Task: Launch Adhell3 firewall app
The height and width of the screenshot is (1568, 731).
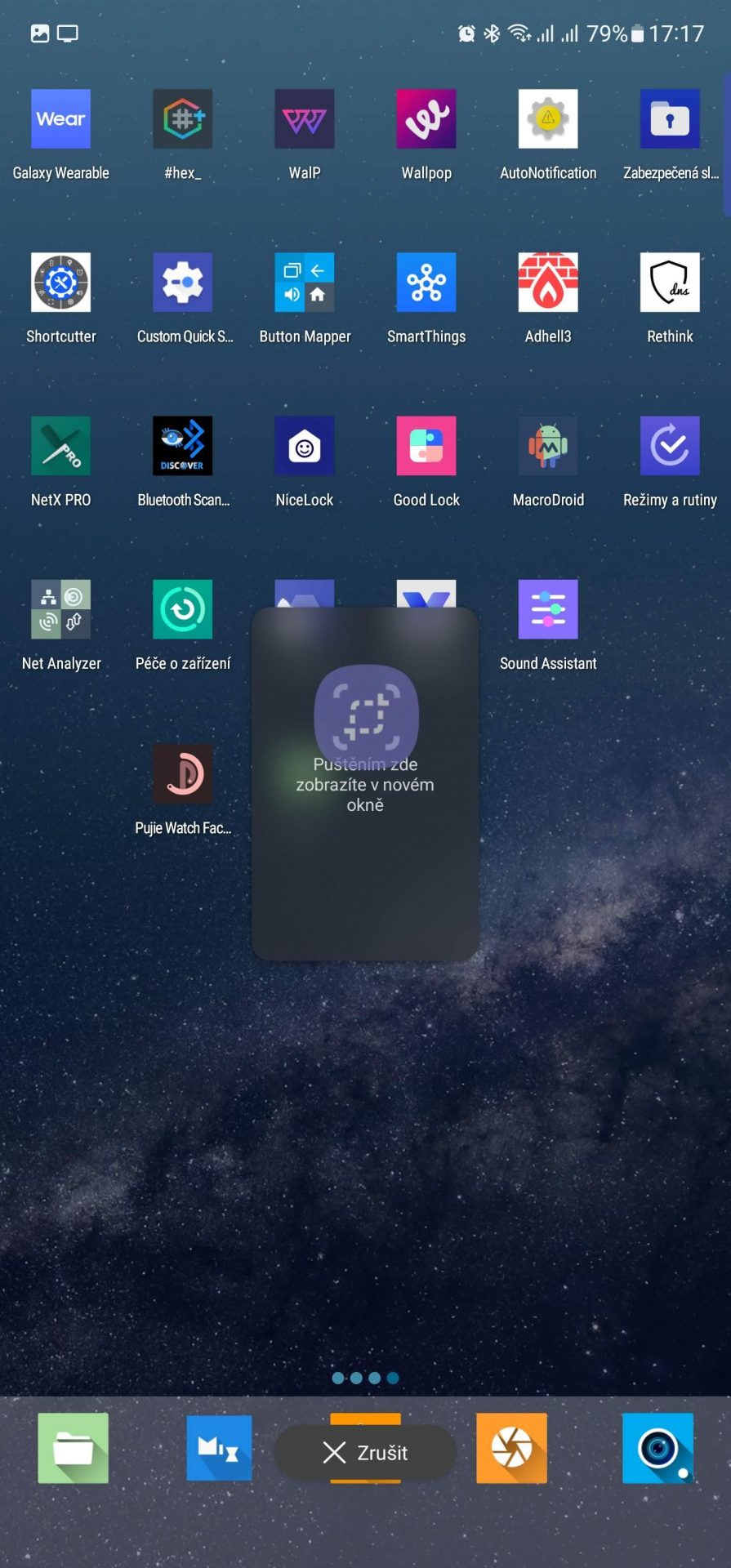Action: [548, 283]
